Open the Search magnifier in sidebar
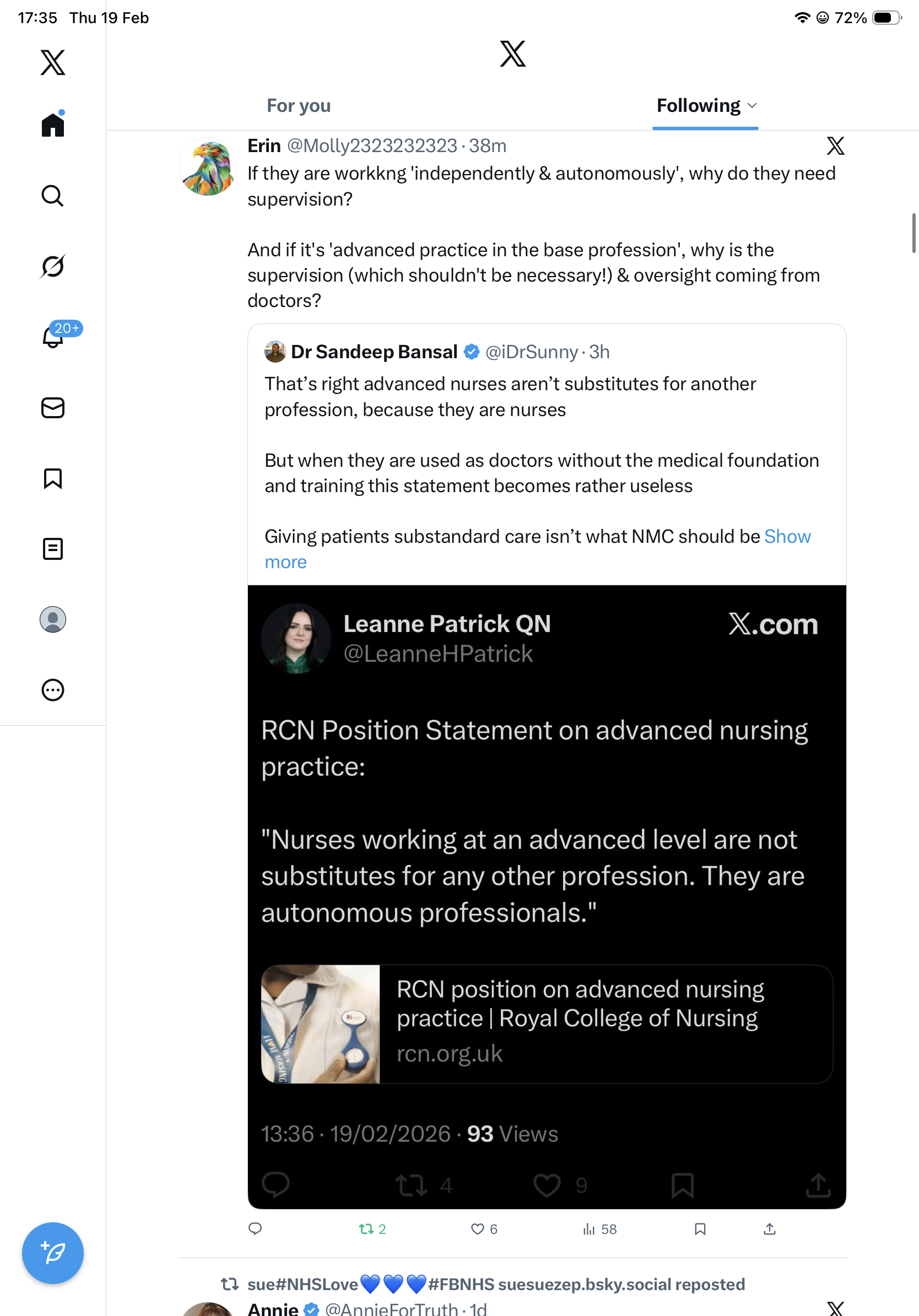This screenshot has width=919, height=1316. (x=53, y=196)
